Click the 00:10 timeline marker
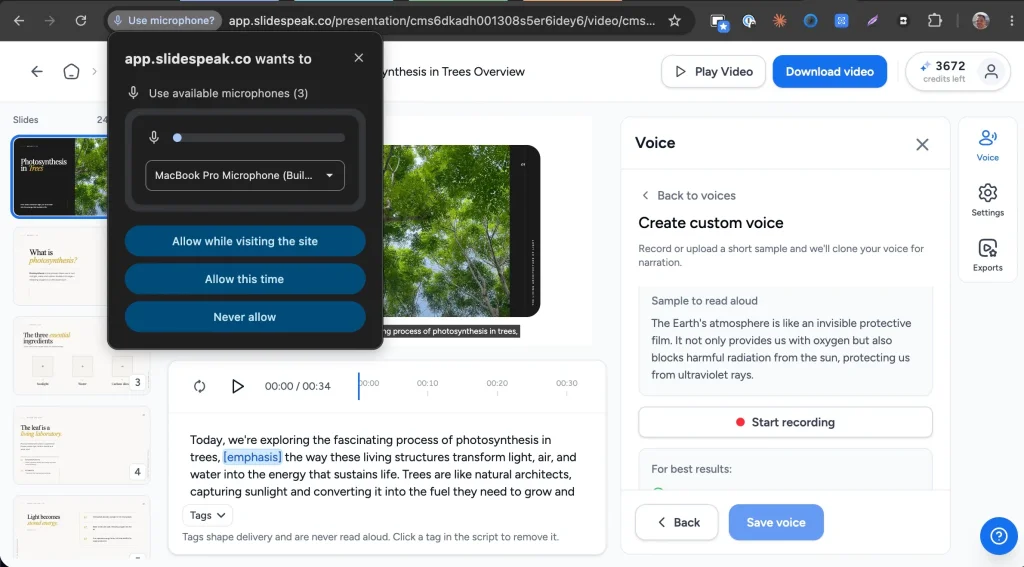 (427, 383)
